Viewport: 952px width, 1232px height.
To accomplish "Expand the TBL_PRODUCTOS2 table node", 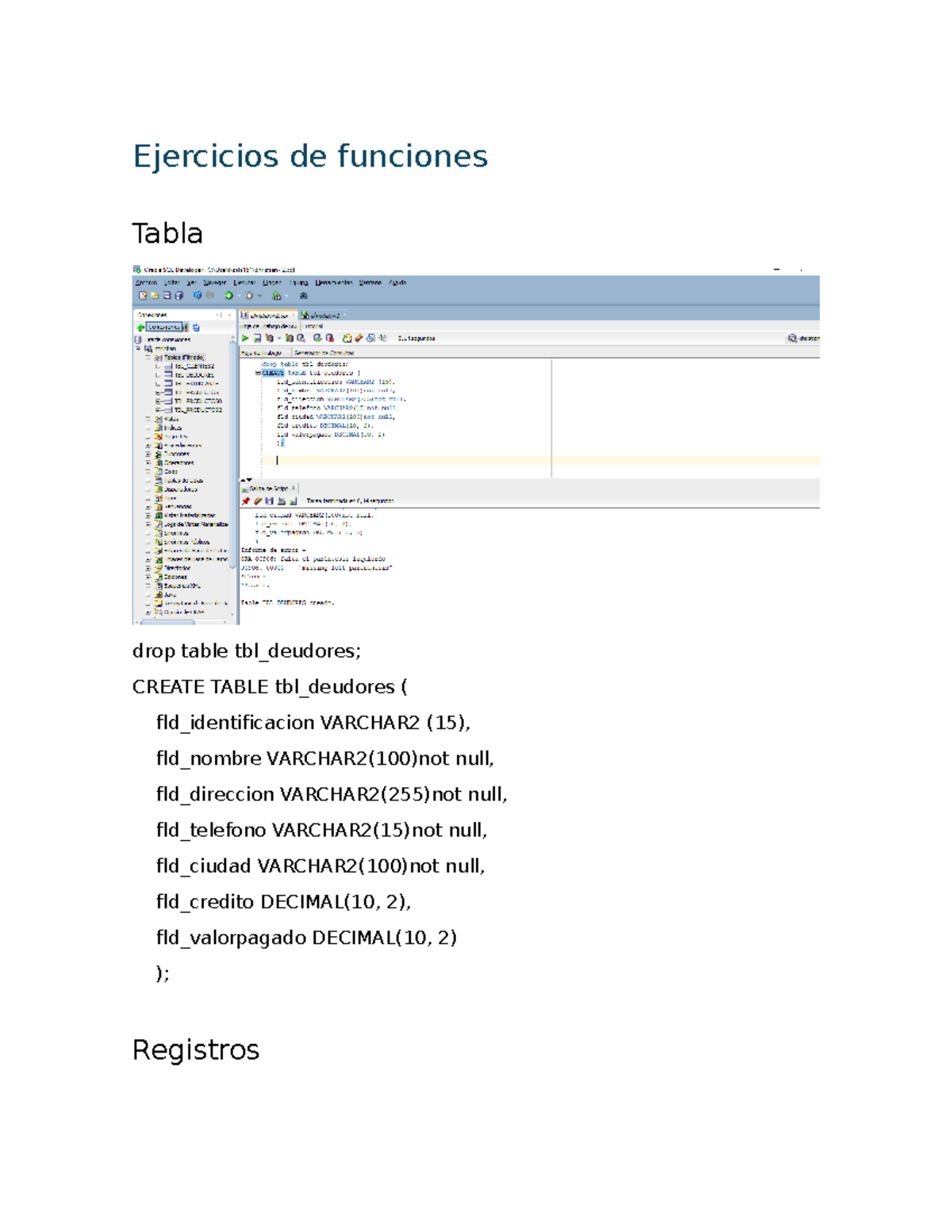I will pos(159,409).
